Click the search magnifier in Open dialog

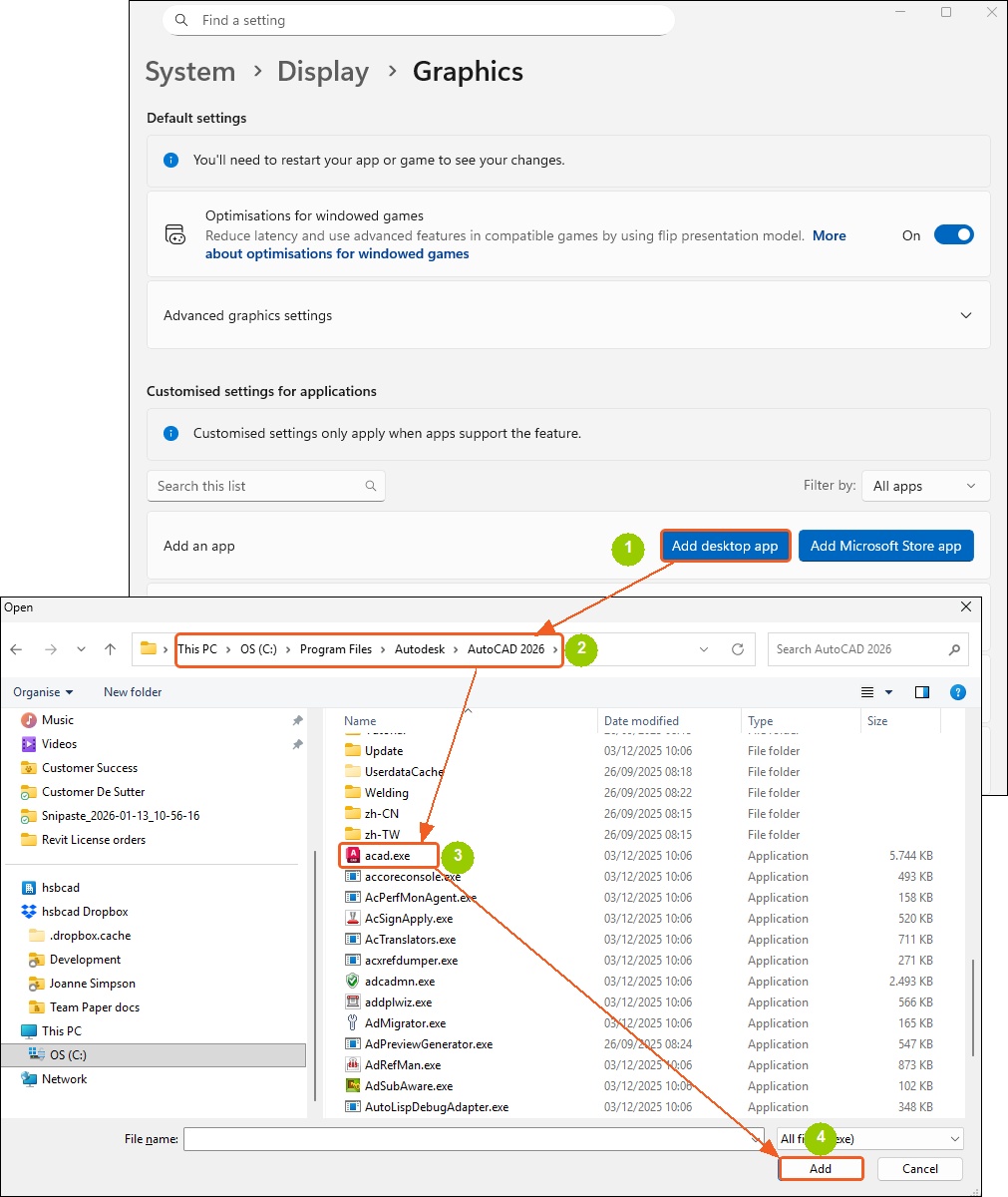(x=954, y=649)
